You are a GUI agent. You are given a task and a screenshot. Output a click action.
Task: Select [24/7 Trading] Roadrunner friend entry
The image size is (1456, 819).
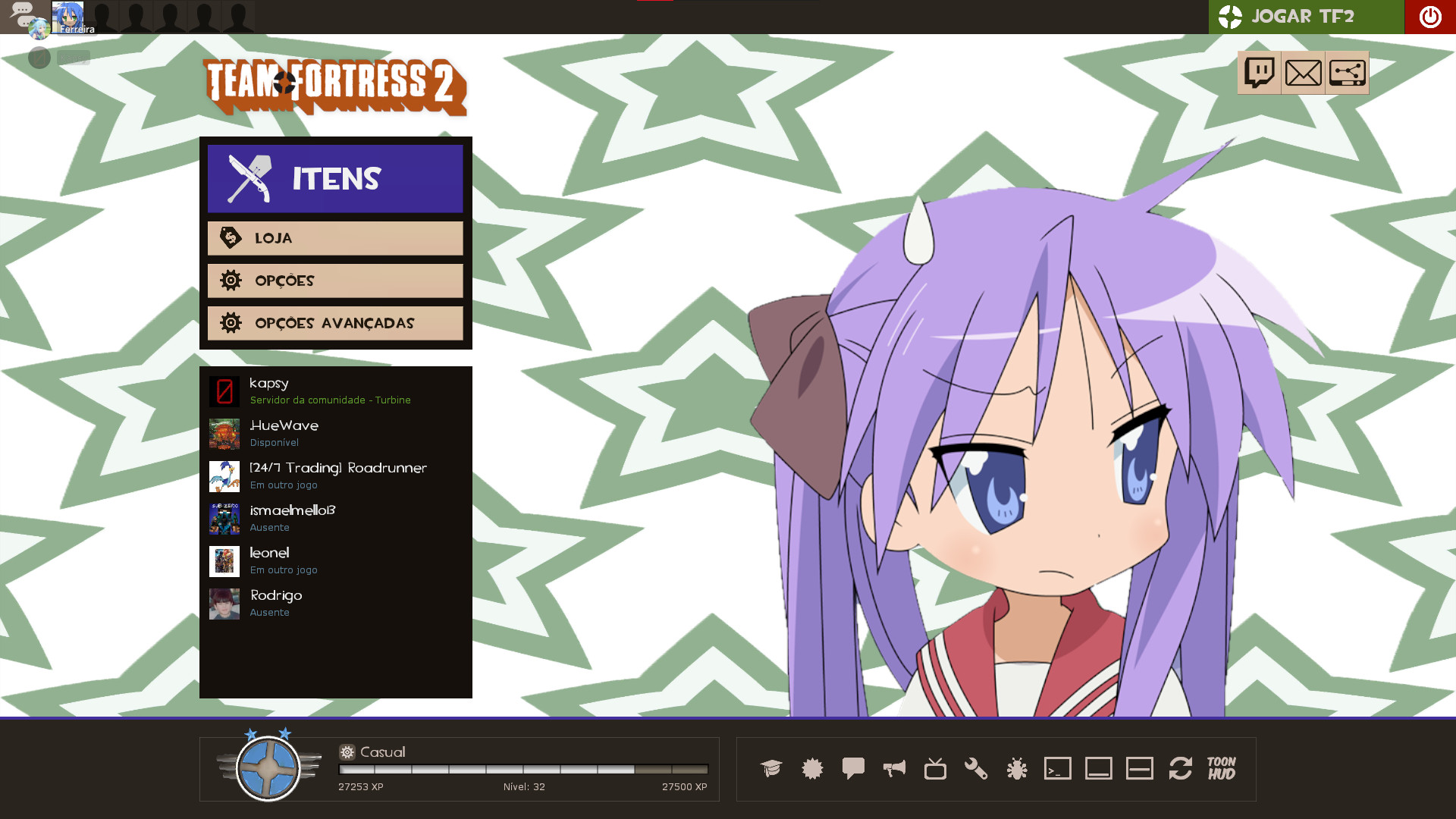335,476
